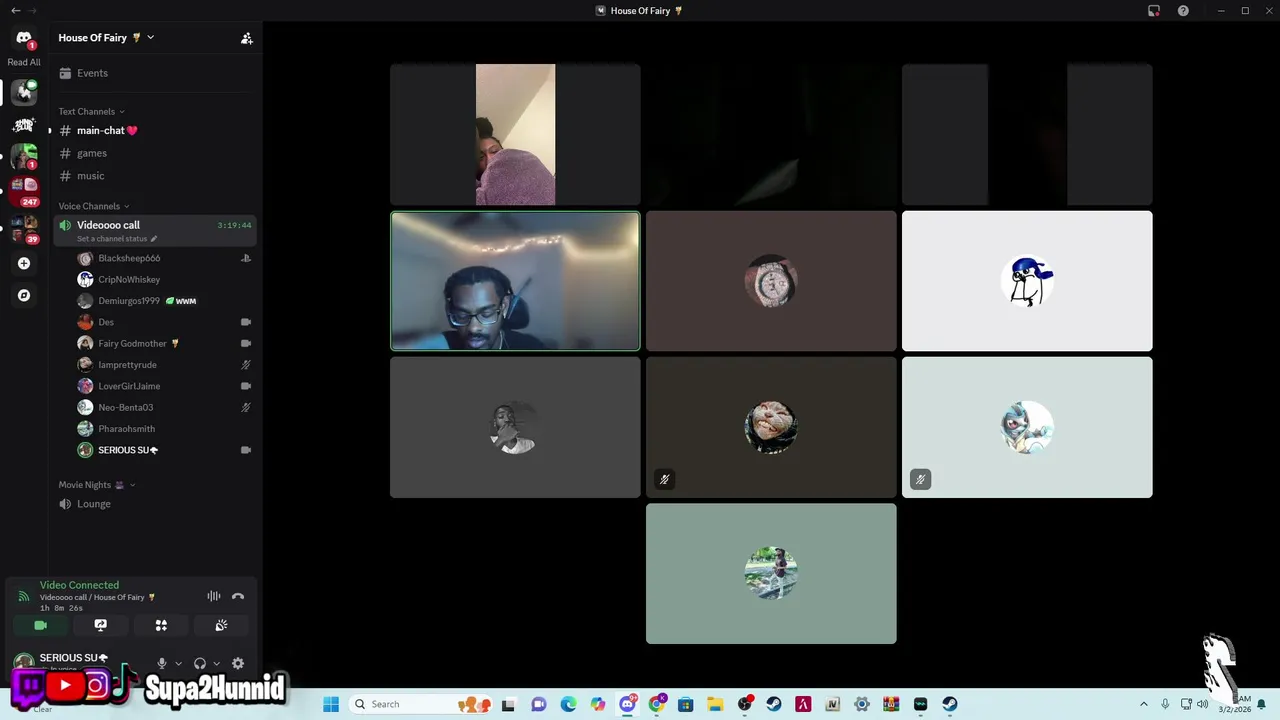Image resolution: width=1280 pixels, height=720 pixels.
Task: Click the Add a Server plus icon
Action: [24, 263]
